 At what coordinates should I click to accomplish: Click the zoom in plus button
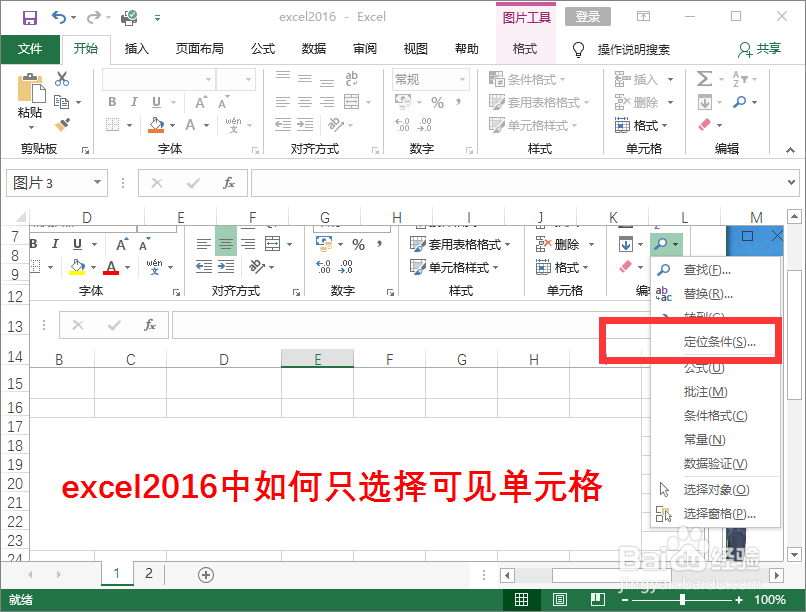click(x=739, y=600)
